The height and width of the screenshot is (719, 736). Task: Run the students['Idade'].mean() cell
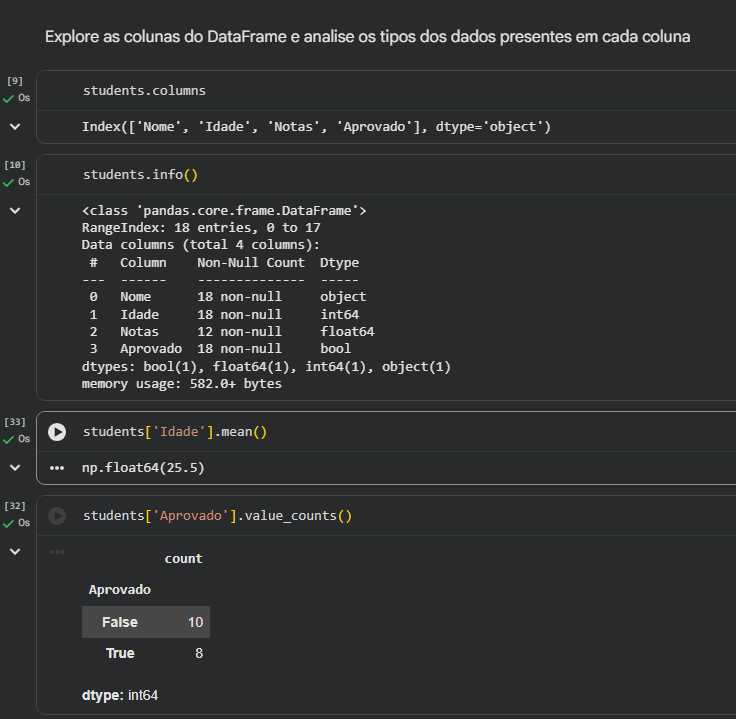pyautogui.click(x=57, y=432)
